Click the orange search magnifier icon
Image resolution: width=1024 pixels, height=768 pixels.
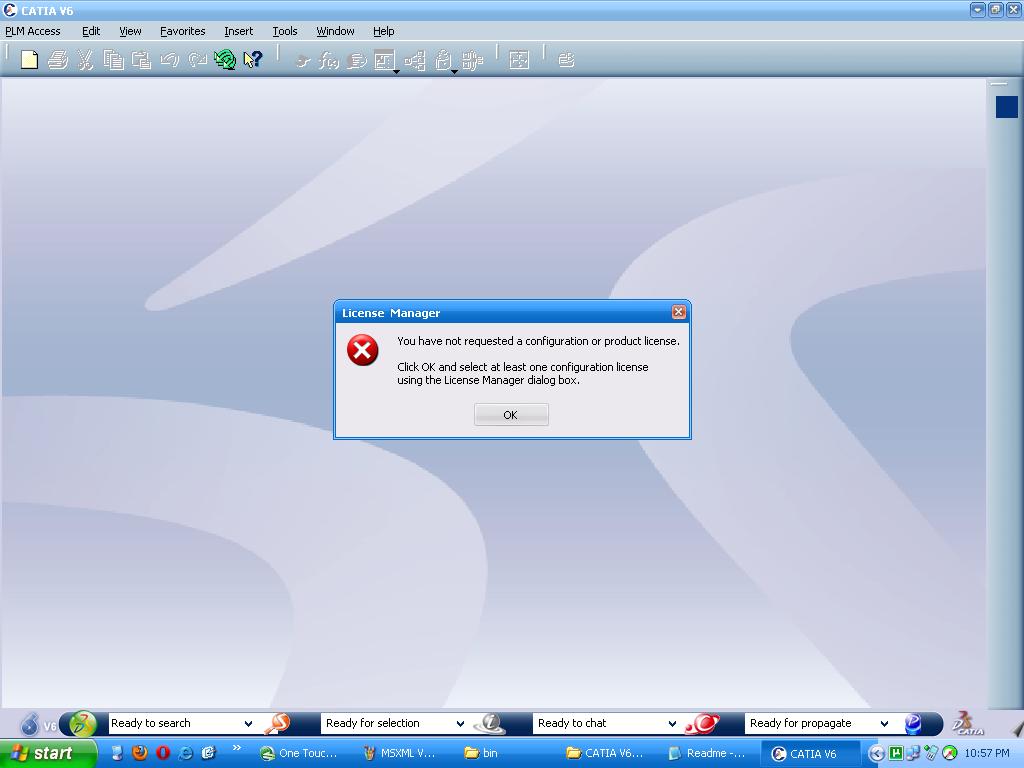(277, 723)
